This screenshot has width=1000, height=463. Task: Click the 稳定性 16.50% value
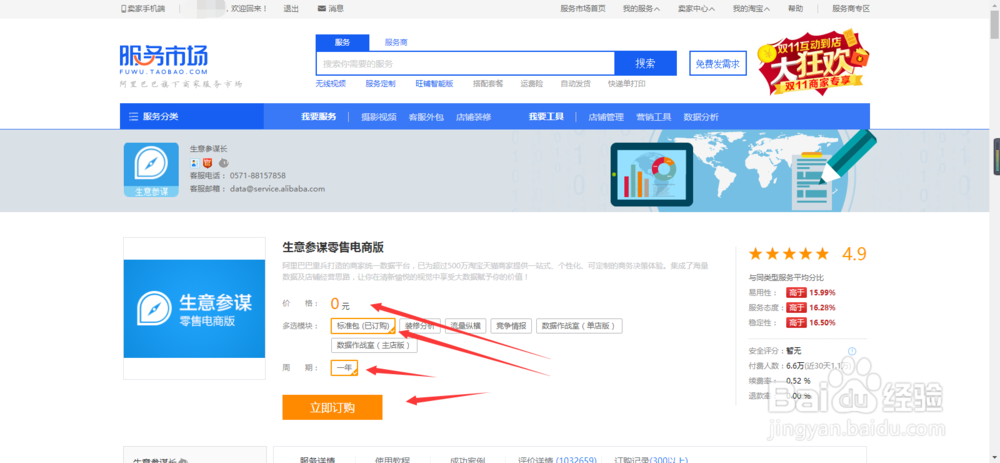pyautogui.click(x=823, y=323)
